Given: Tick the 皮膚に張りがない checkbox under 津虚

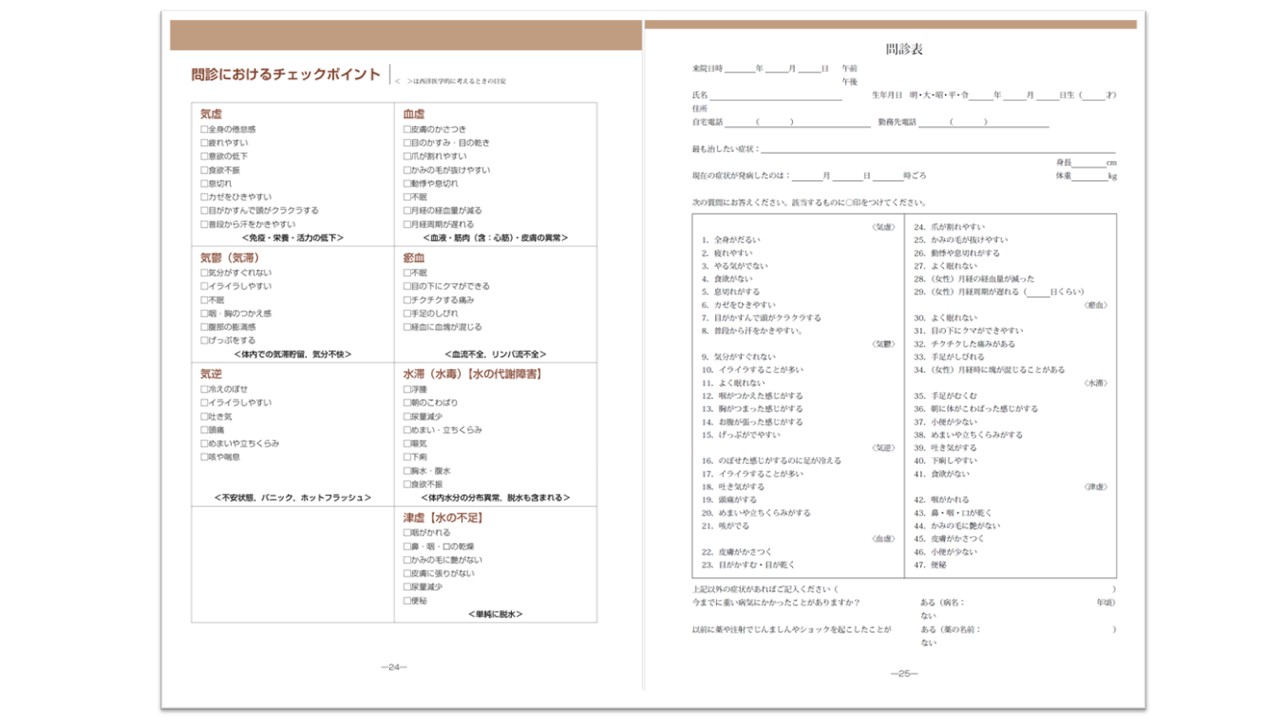Looking at the screenshot, I should [406, 574].
